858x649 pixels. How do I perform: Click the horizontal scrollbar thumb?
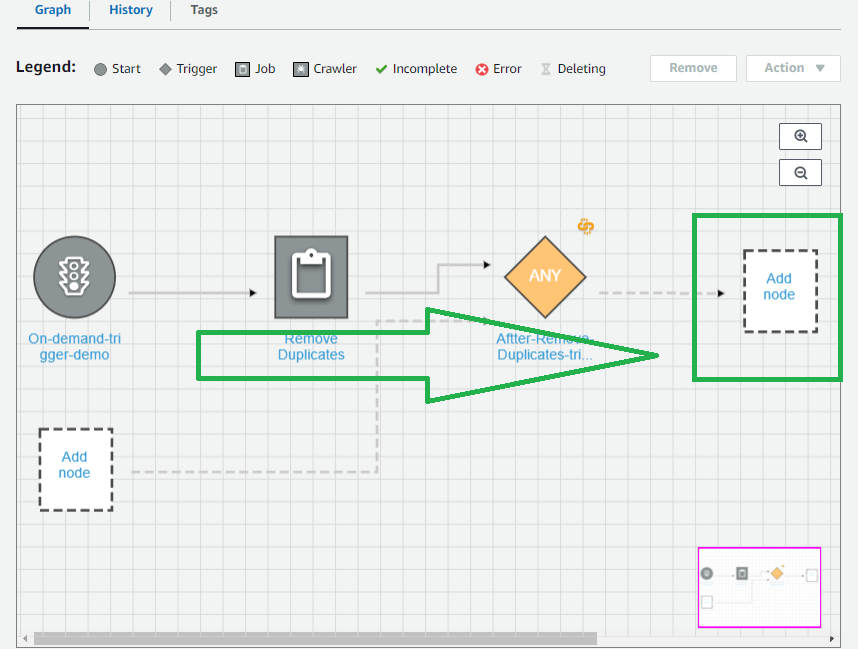click(x=315, y=639)
